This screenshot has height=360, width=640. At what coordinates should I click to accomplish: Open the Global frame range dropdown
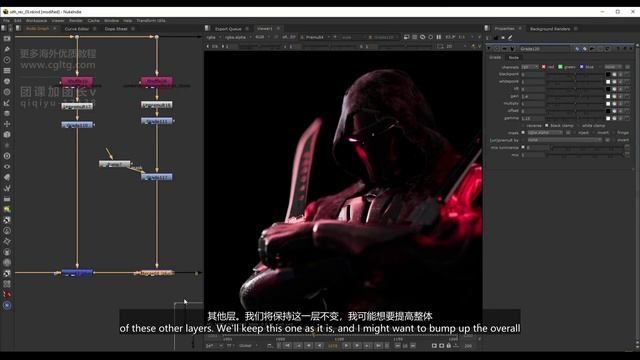click(x=248, y=346)
